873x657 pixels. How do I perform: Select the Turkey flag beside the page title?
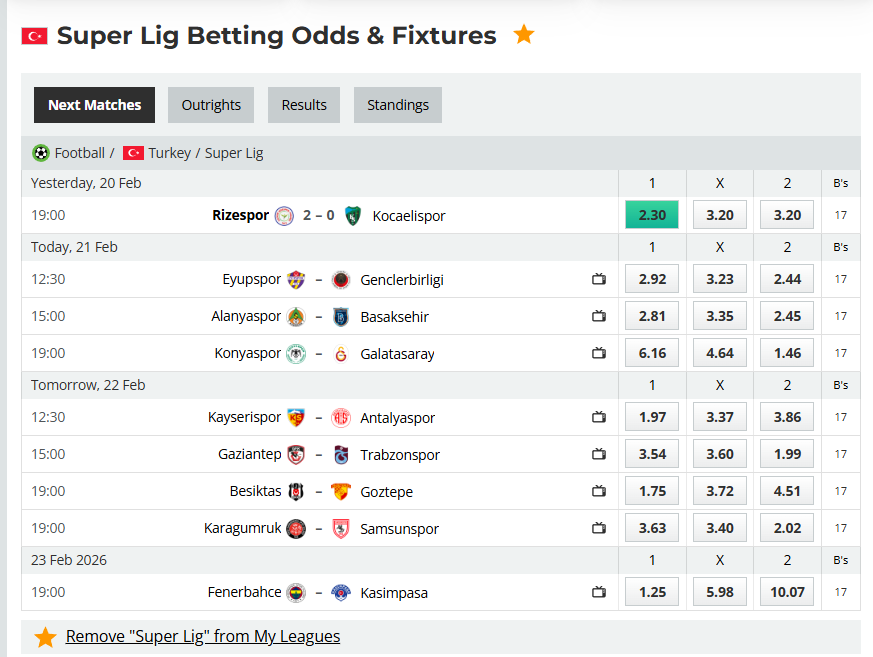coord(35,35)
